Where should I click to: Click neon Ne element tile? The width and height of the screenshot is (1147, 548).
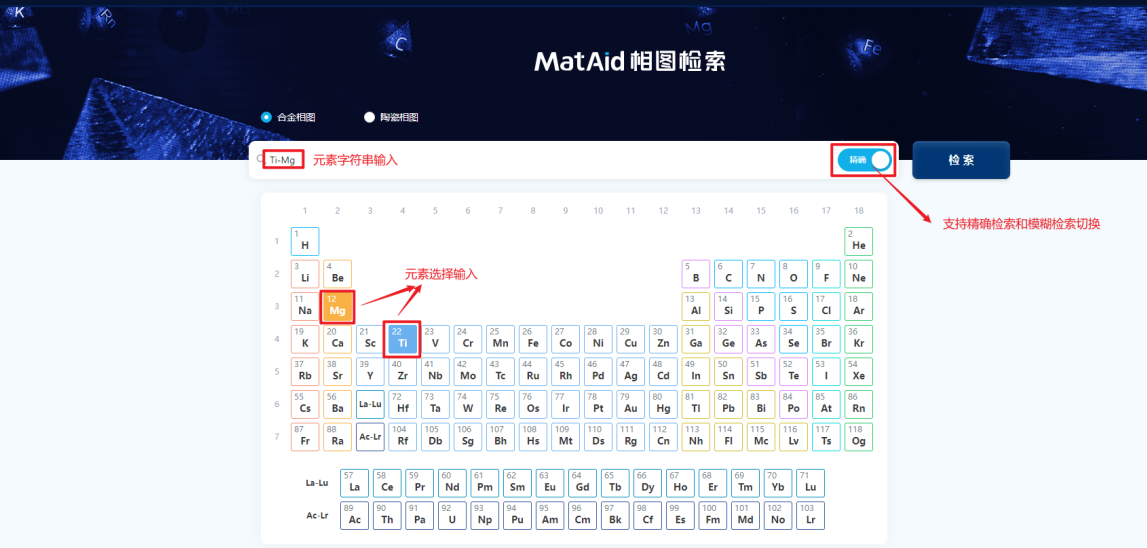[x=859, y=274]
